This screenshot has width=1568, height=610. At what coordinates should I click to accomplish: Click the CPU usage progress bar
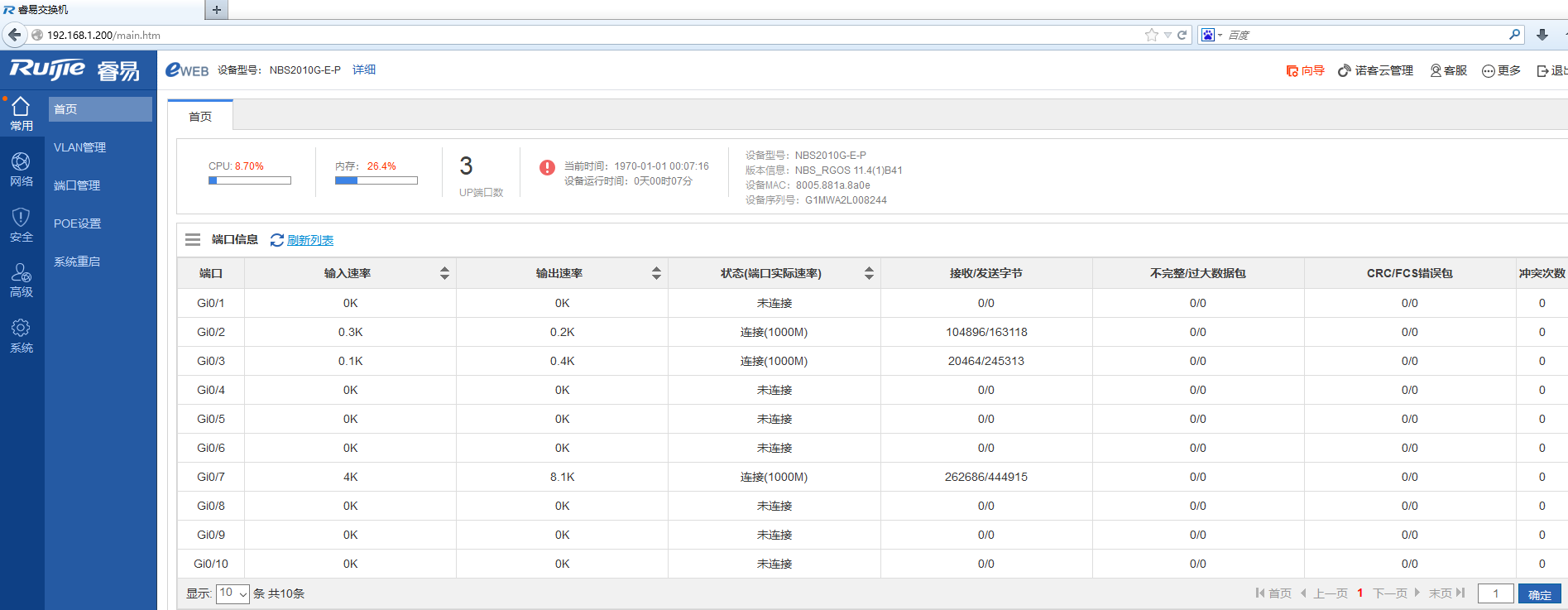pos(250,180)
